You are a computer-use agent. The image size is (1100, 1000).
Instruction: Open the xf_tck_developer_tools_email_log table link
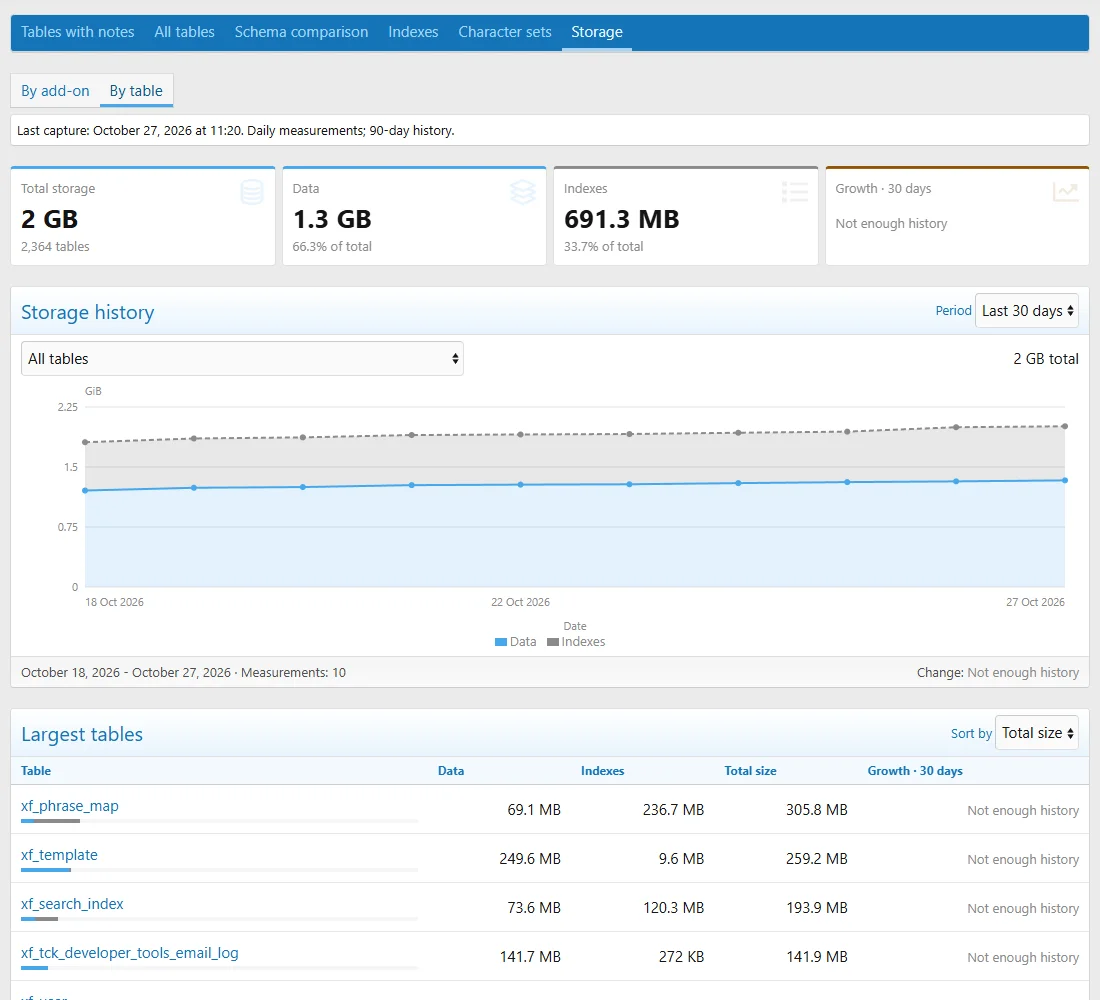130,953
